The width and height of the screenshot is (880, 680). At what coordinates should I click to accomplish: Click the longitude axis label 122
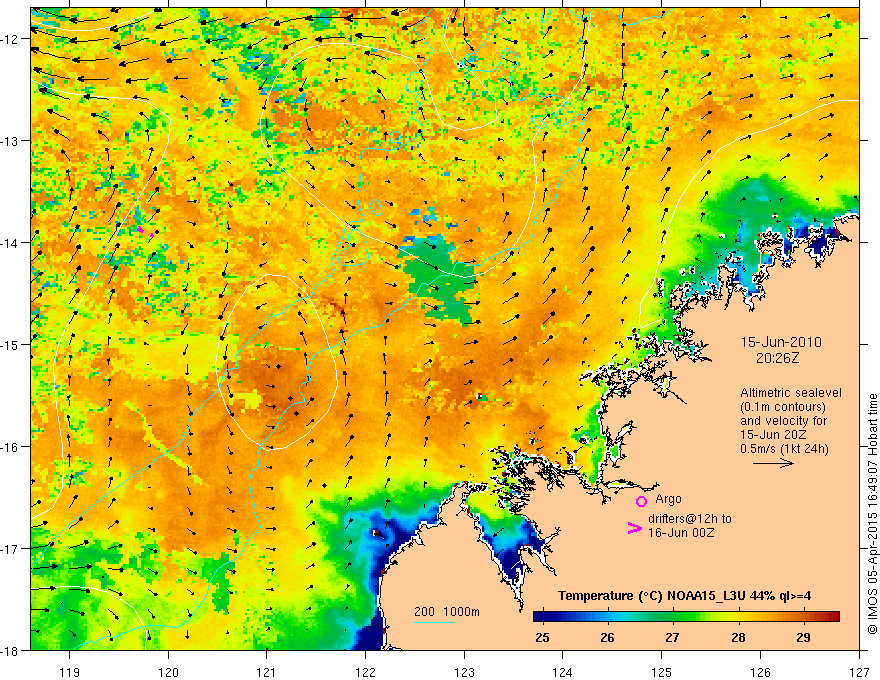point(365,672)
